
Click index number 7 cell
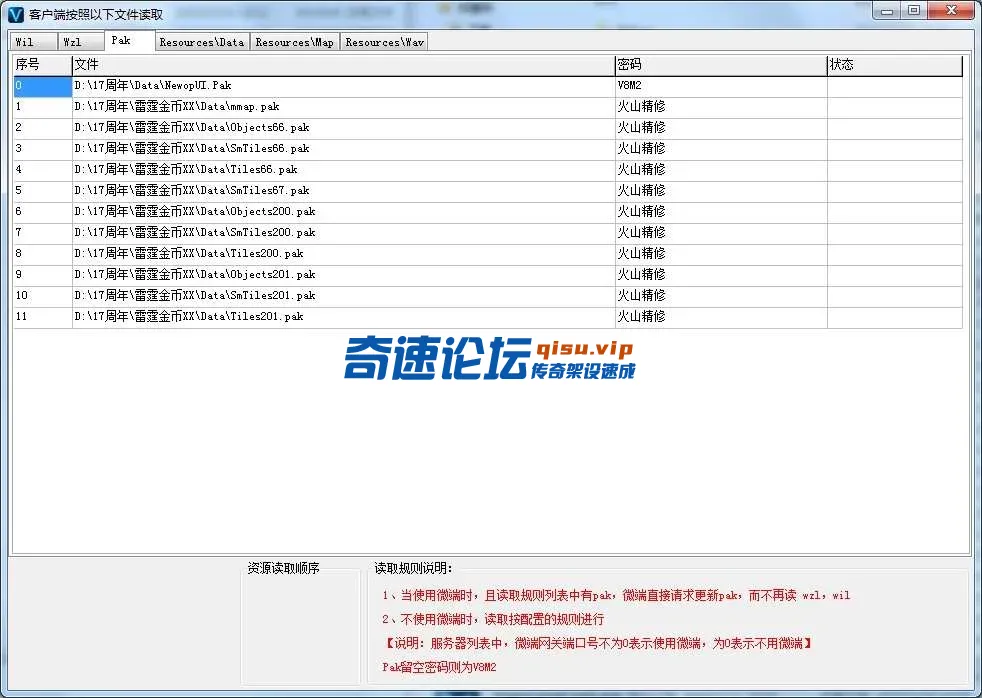coord(43,233)
